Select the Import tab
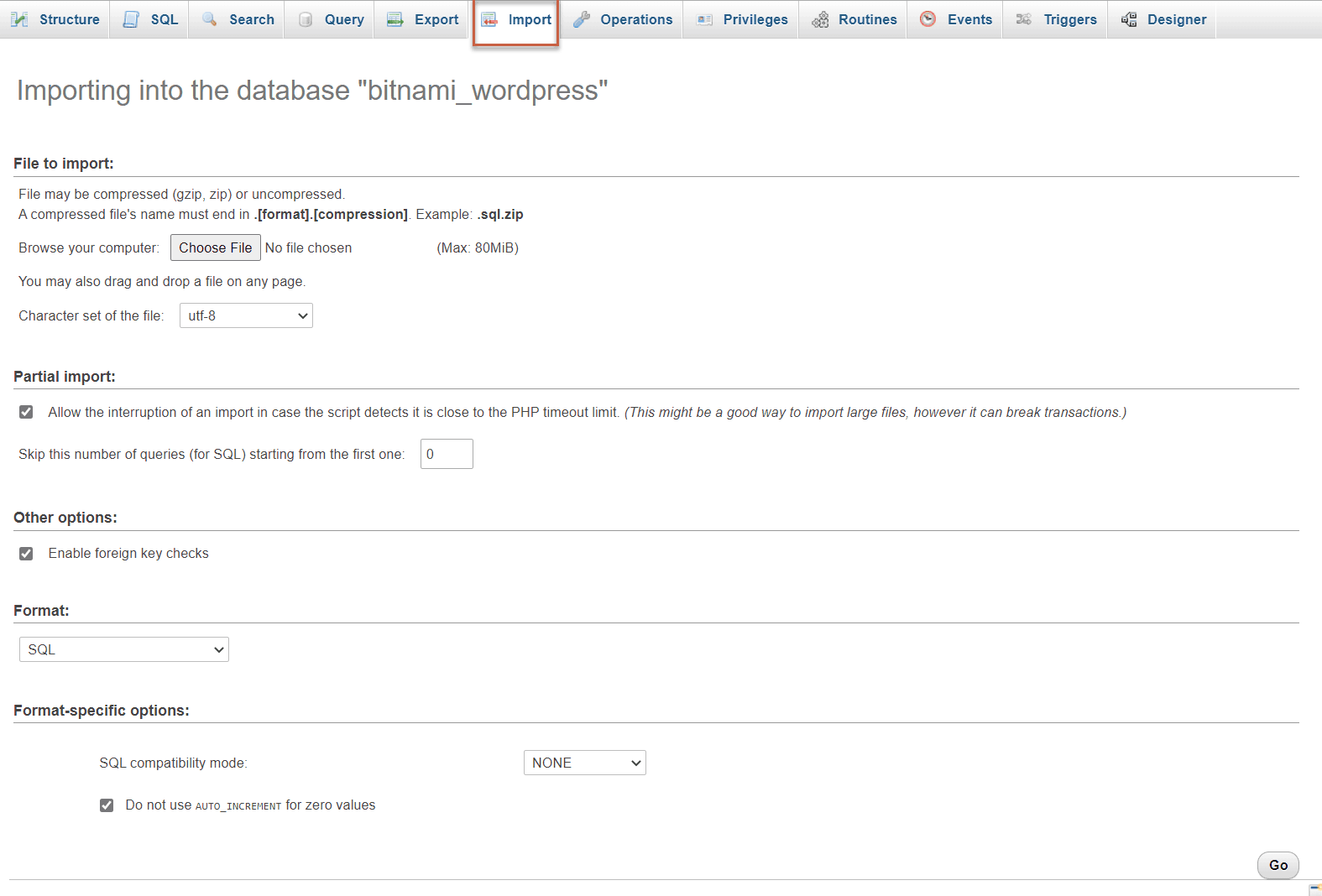 coord(516,19)
